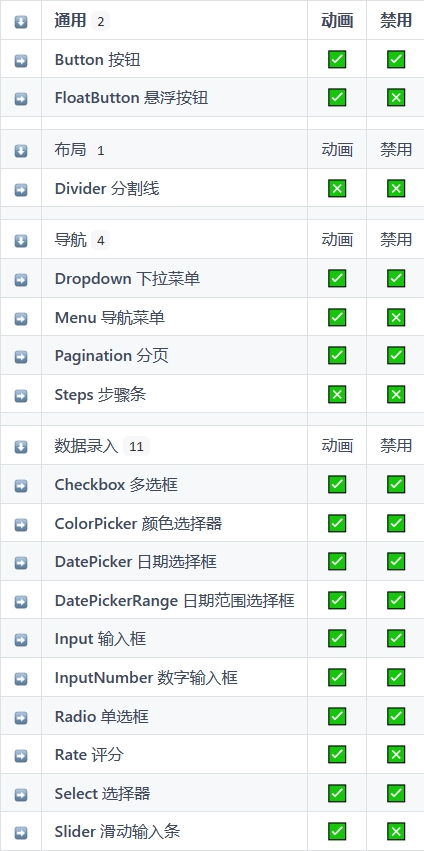This screenshot has width=424, height=851.
Task: Click the arrow icon beside Pagination 分页
Action: pyautogui.click(x=21, y=357)
